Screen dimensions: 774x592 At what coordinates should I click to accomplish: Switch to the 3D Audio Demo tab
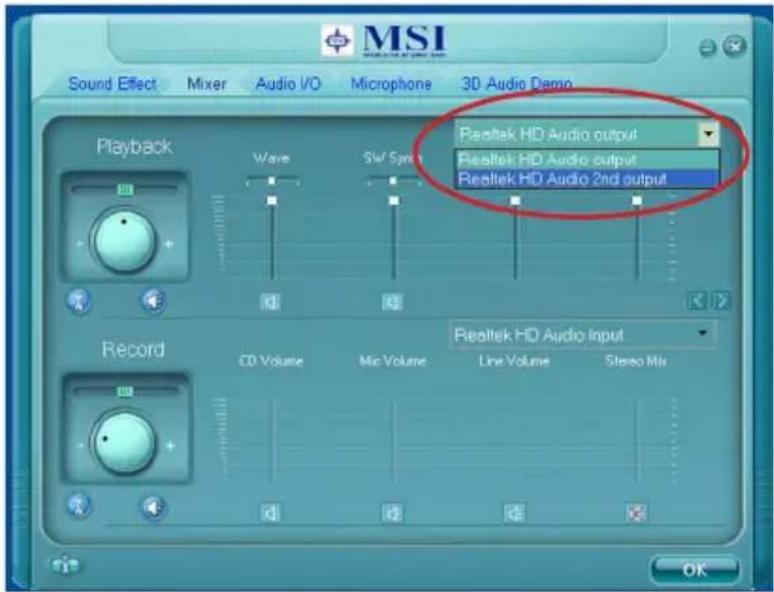[x=516, y=84]
